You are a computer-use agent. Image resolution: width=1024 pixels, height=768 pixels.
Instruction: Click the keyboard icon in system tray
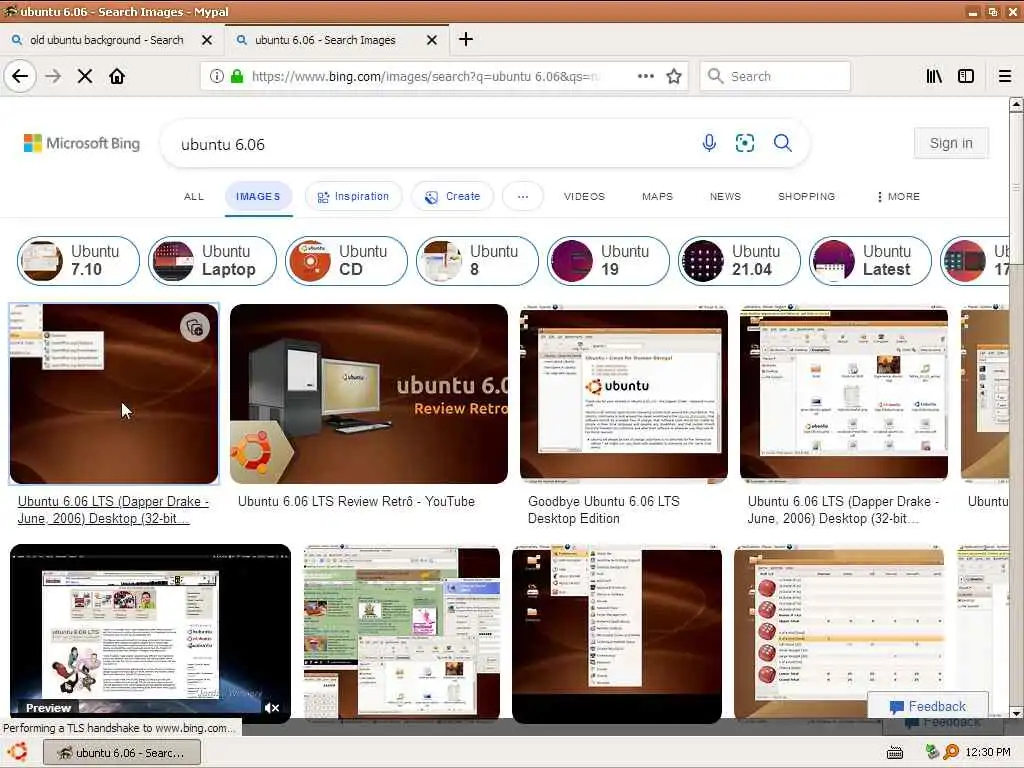coord(895,753)
